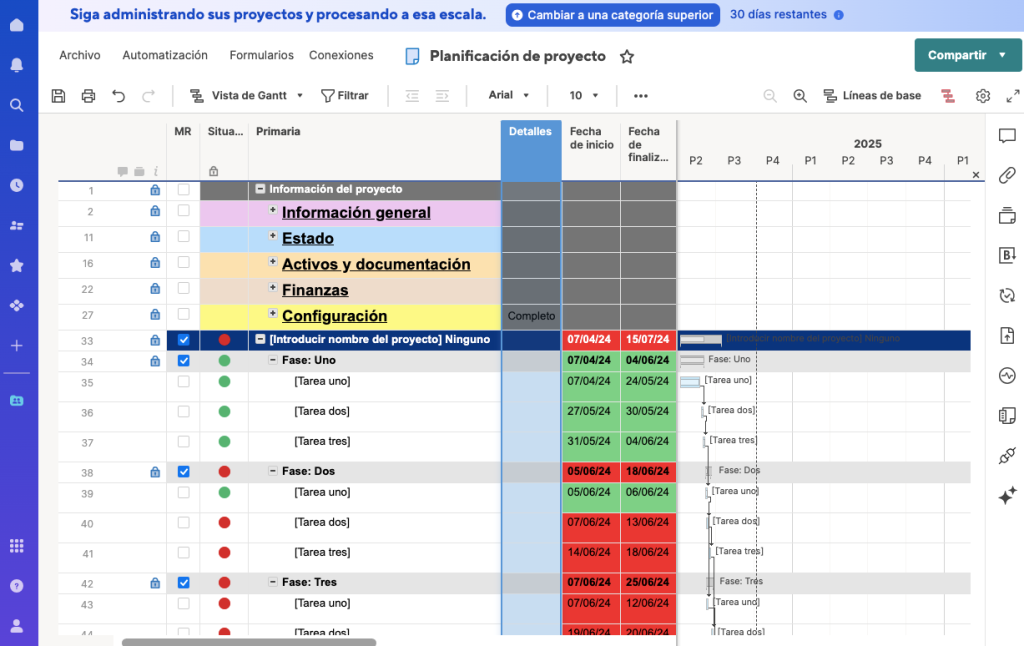Uncheck the MR checkbox on Fase: Dos

pyautogui.click(x=183, y=471)
